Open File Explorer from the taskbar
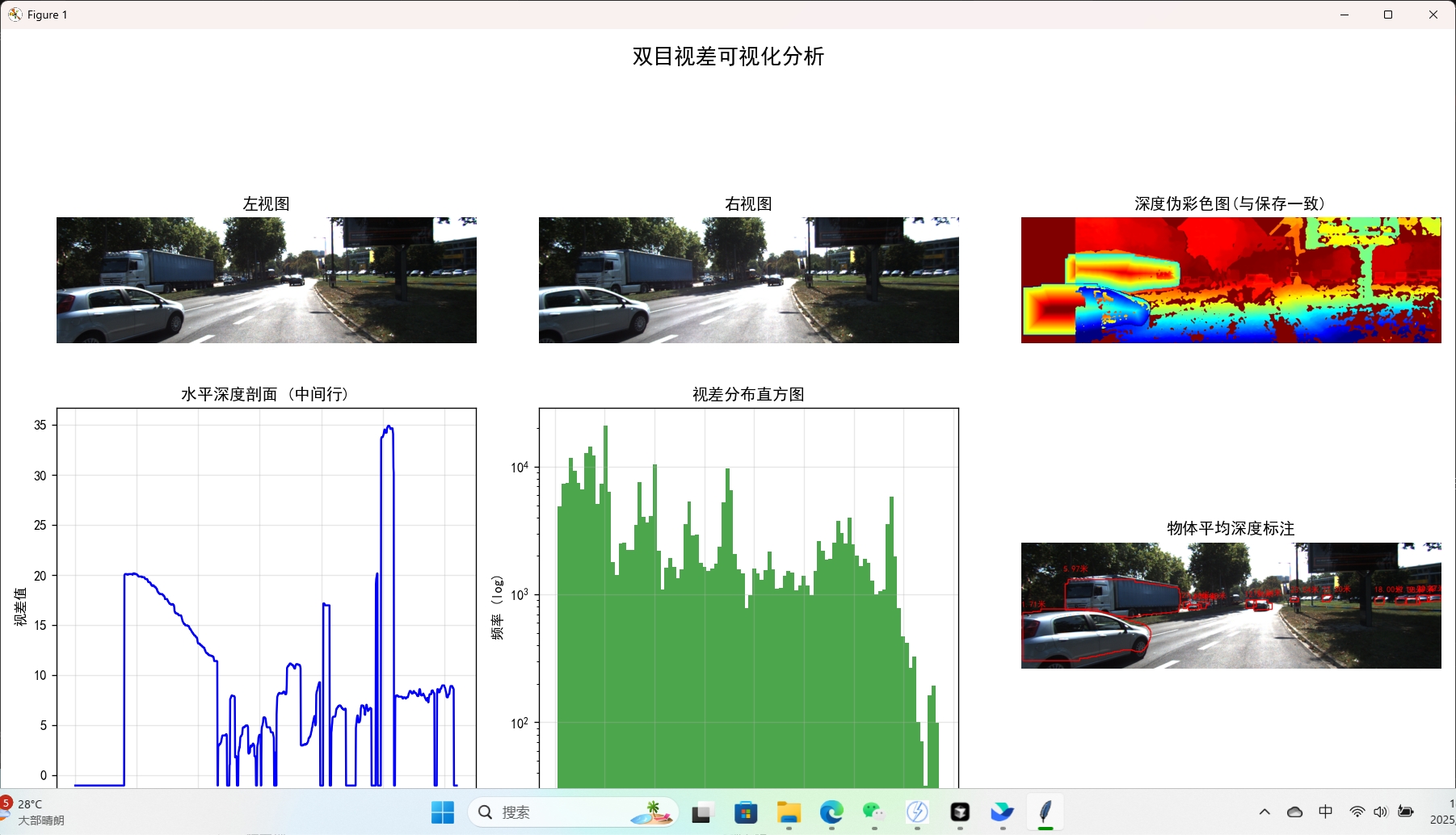Image resolution: width=1456 pixels, height=835 pixels. click(788, 812)
